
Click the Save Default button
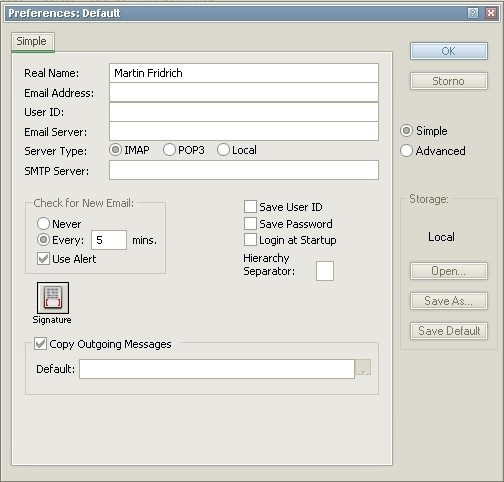point(449,331)
